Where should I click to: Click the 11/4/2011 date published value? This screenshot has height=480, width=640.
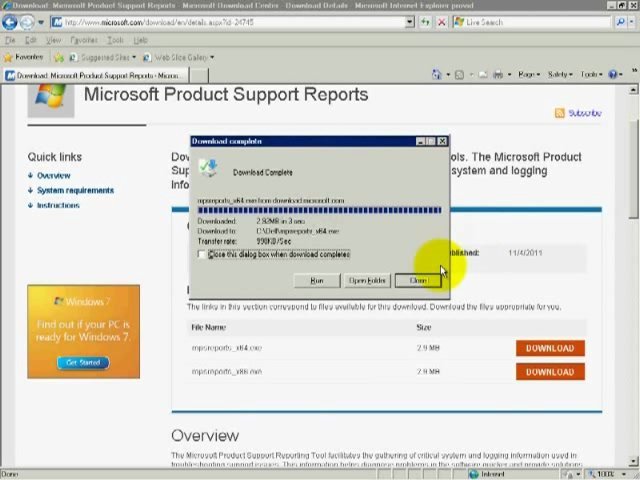[525, 253]
